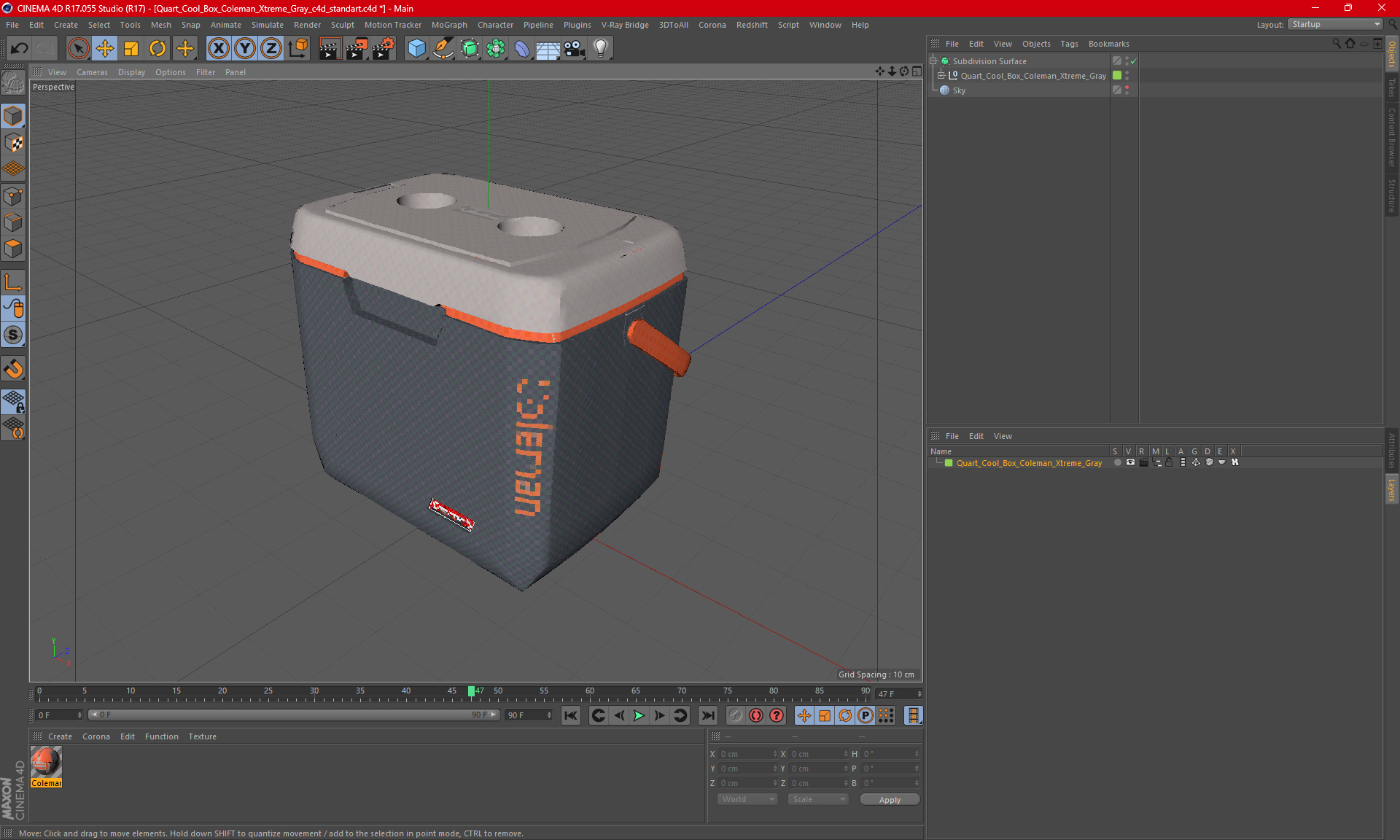
Task: Enable Axis mode in sidebar
Action: pos(13,282)
